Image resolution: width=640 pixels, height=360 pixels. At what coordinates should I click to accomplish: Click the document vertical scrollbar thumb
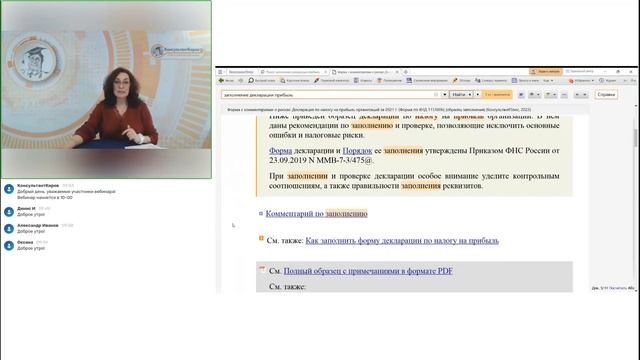[x=635, y=138]
